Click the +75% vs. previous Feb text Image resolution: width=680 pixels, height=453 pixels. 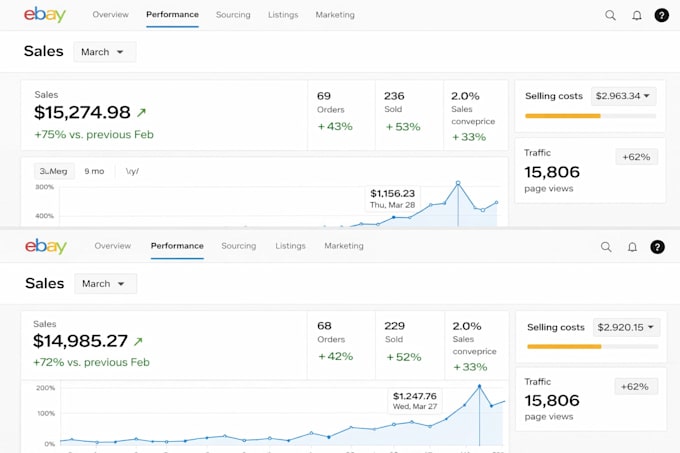point(94,135)
